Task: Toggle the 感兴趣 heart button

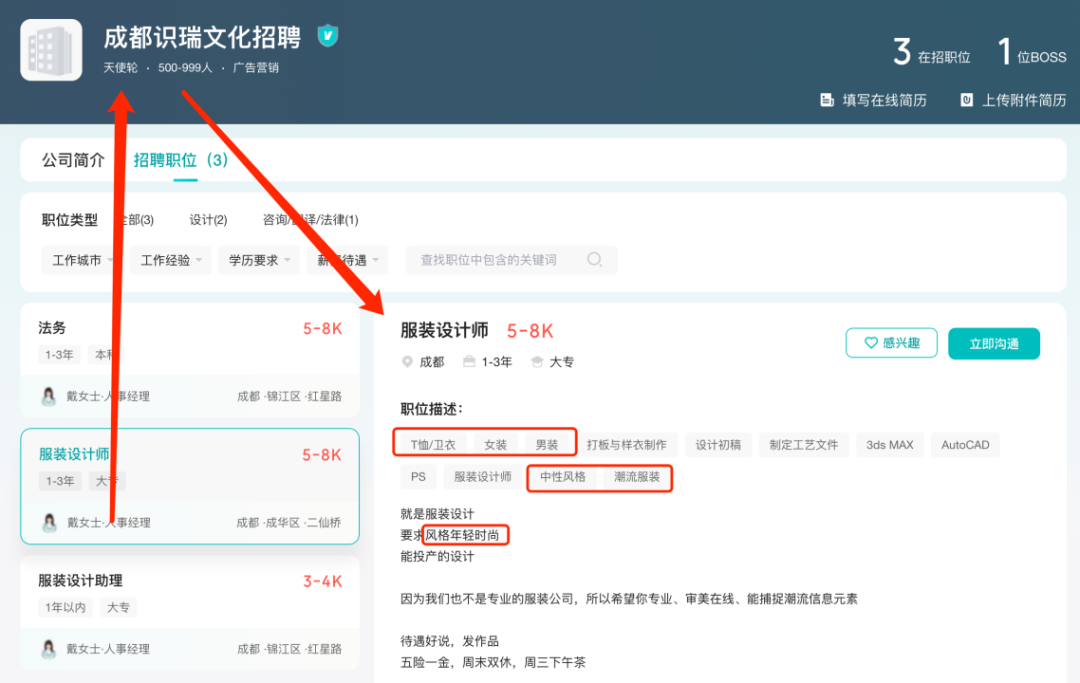Action: pos(891,343)
